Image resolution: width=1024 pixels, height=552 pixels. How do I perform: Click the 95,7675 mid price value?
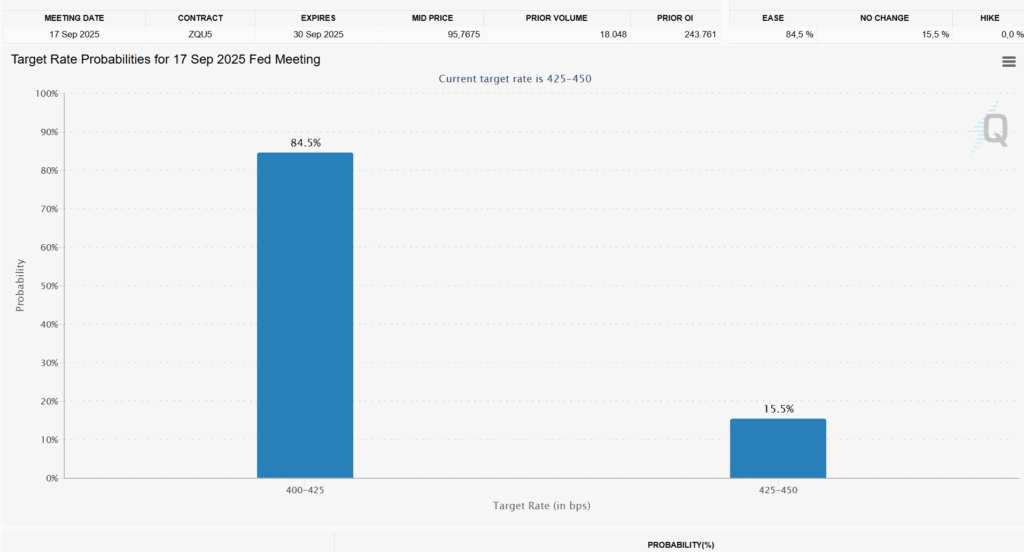click(464, 35)
